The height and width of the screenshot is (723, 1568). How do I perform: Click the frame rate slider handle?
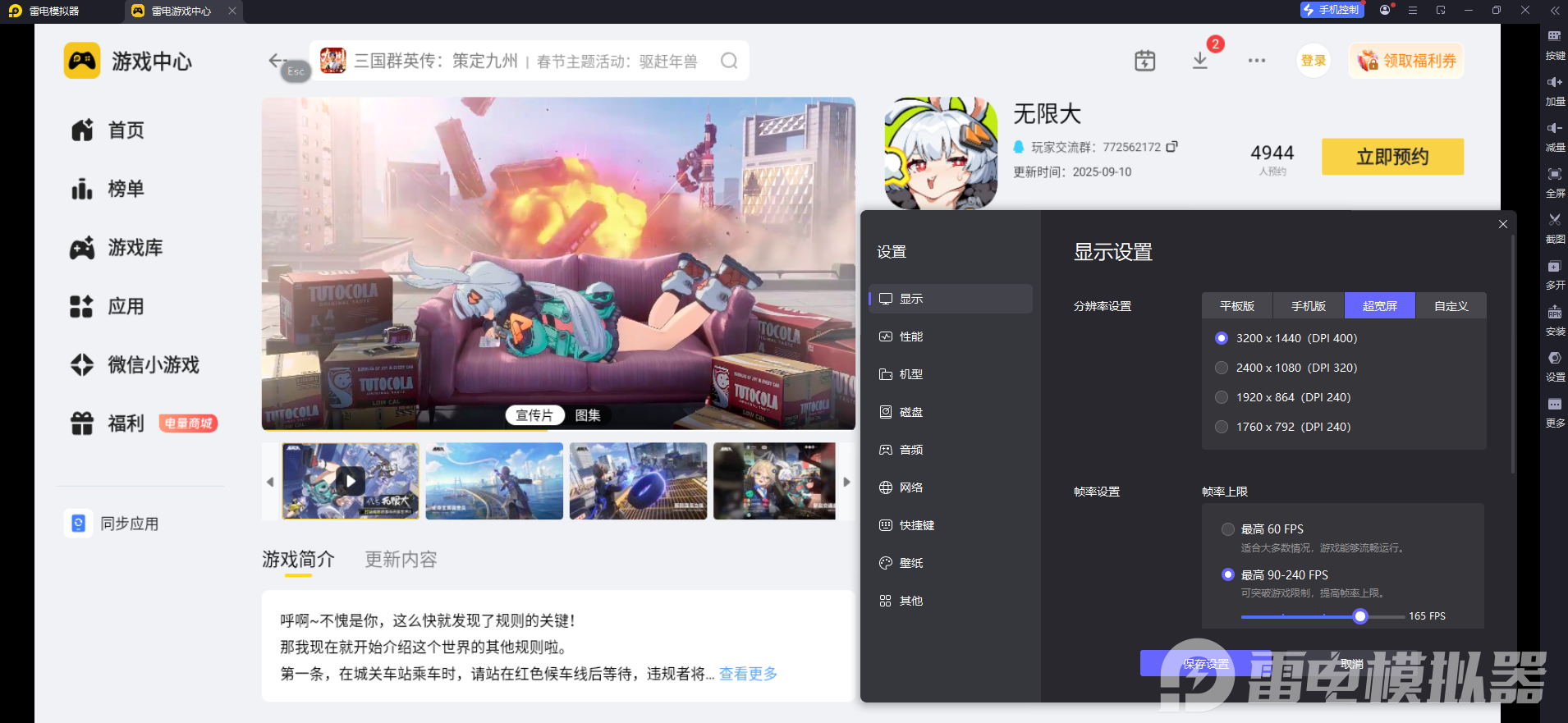(x=1360, y=616)
